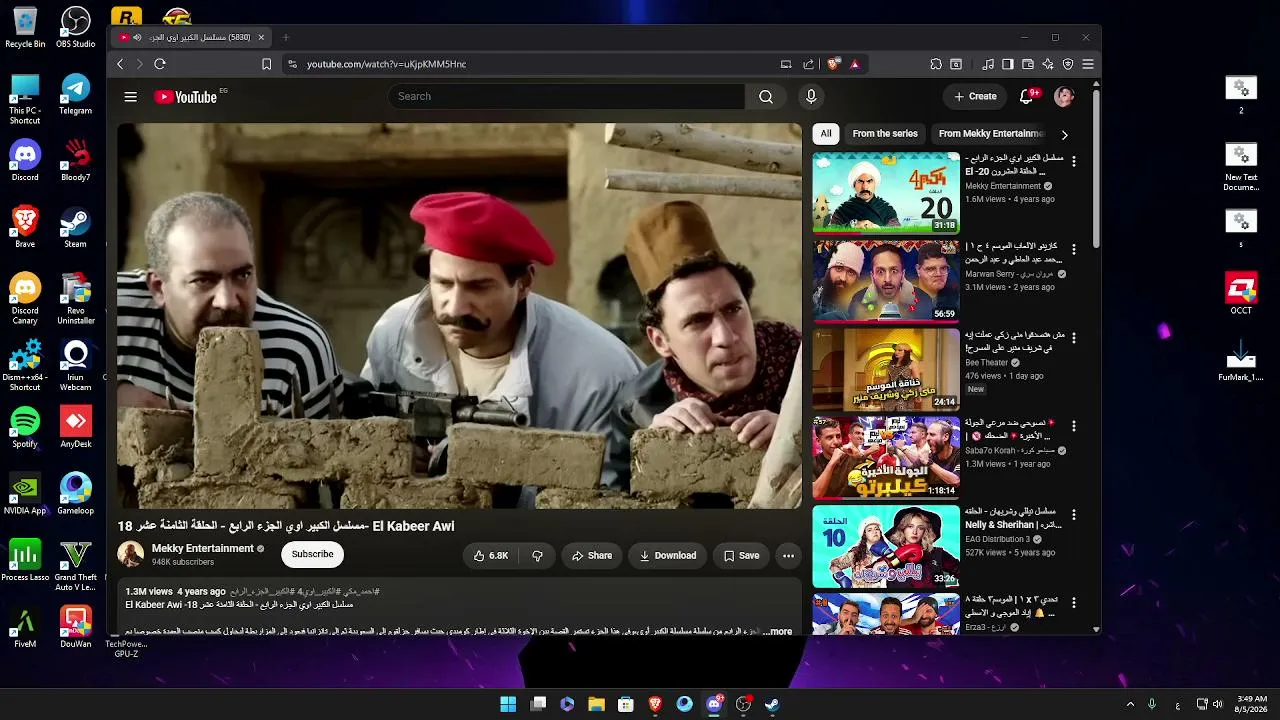This screenshot has width=1280, height=720.
Task: Open Brave Shields lion icon
Action: (834, 64)
